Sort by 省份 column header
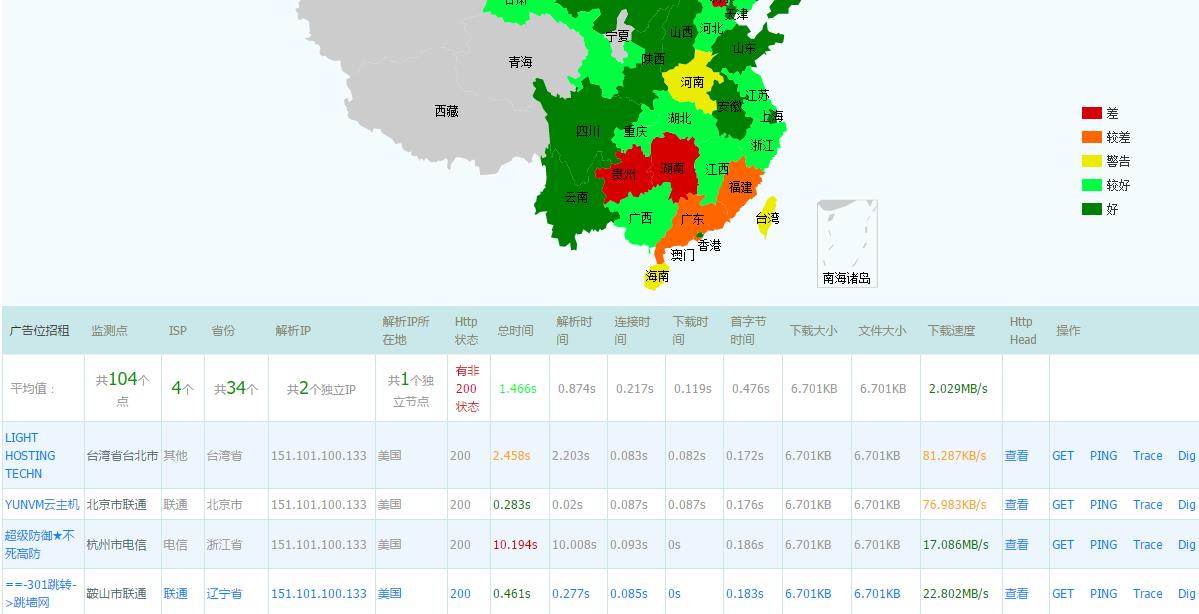The width and height of the screenshot is (1199, 614). 223,331
